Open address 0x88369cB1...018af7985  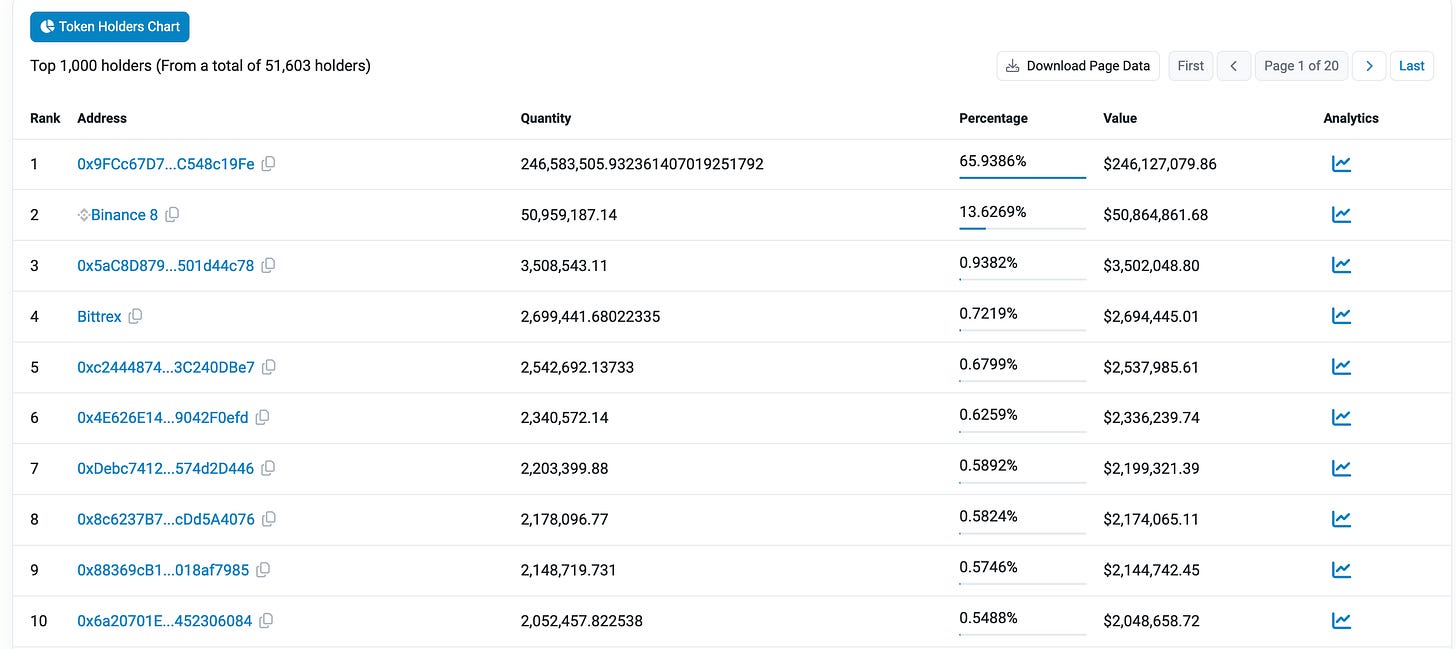click(163, 570)
